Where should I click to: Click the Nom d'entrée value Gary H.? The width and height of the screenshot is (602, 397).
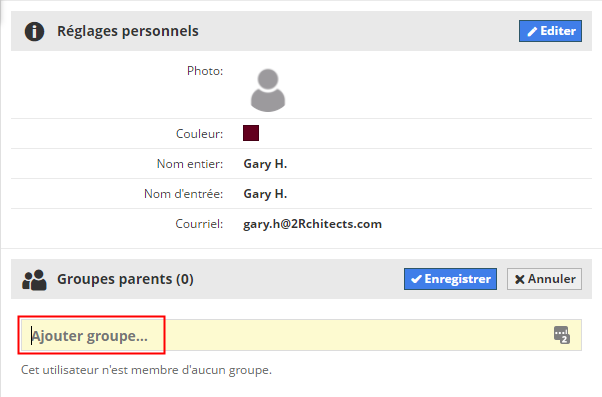(x=265, y=194)
